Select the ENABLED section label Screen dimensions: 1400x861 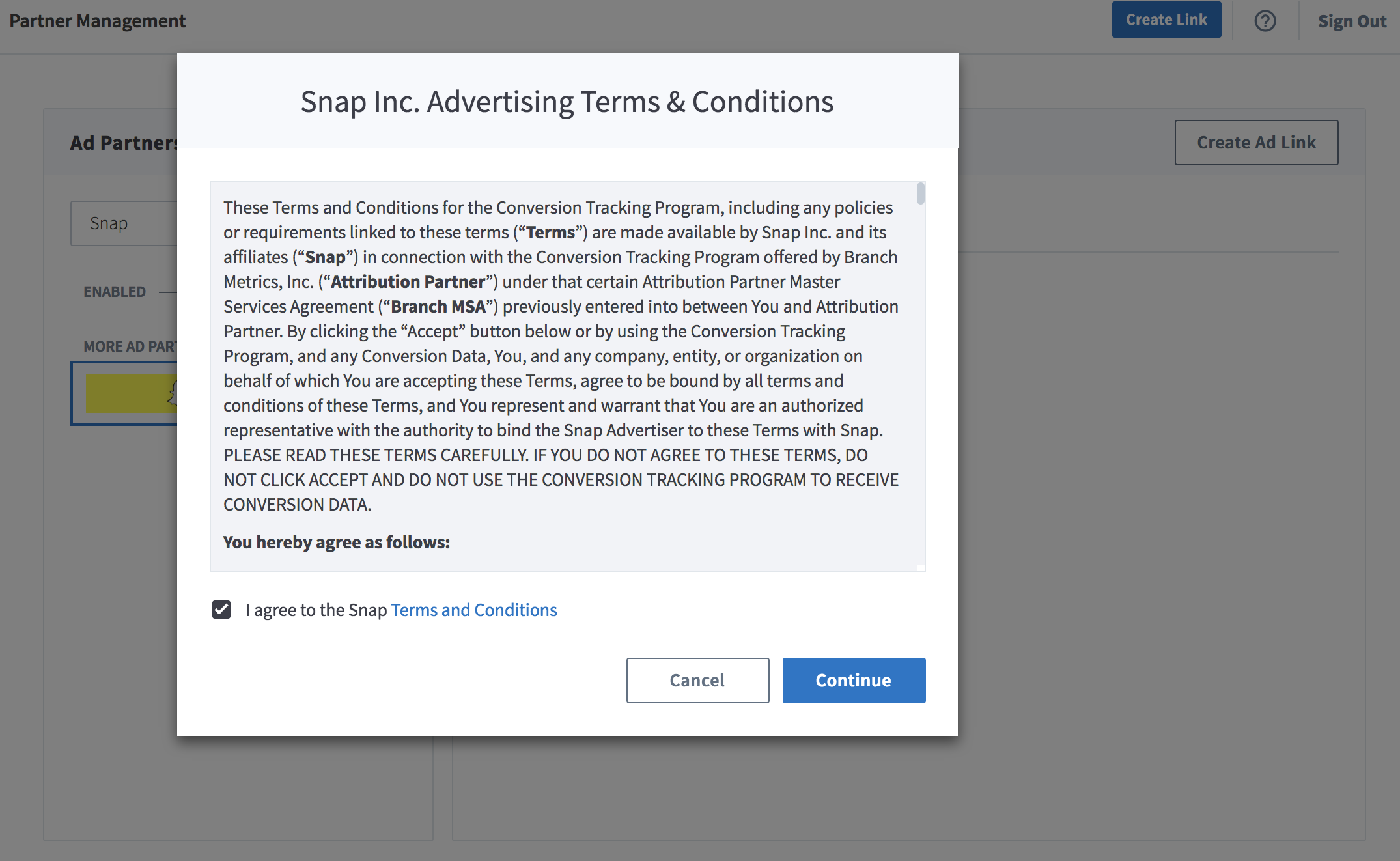click(115, 292)
